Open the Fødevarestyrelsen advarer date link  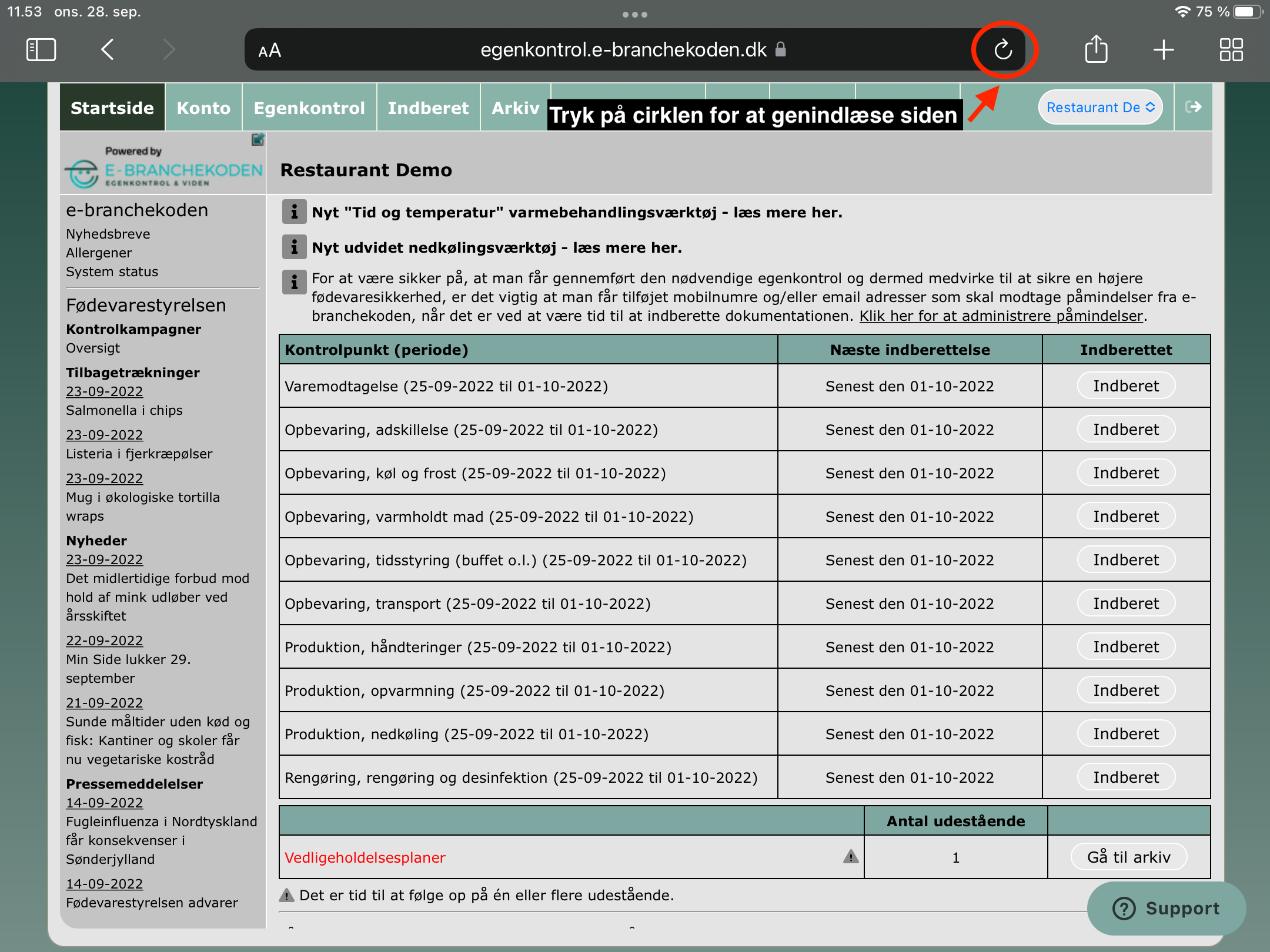point(105,884)
